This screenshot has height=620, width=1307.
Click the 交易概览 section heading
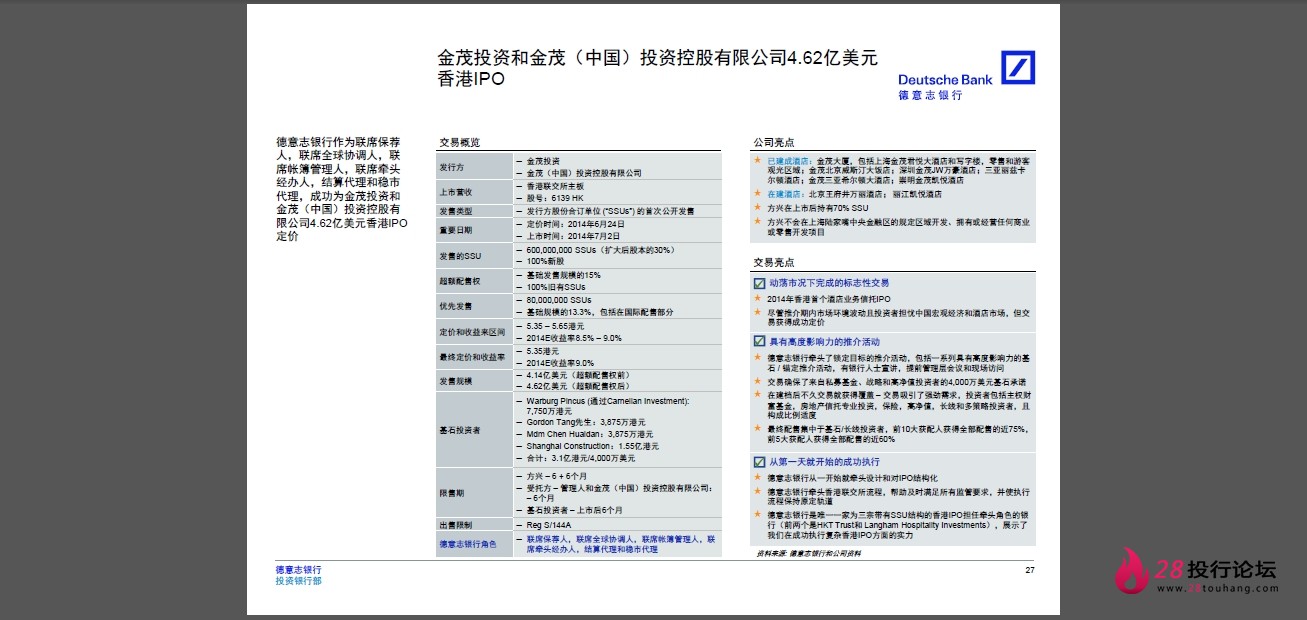[460, 142]
